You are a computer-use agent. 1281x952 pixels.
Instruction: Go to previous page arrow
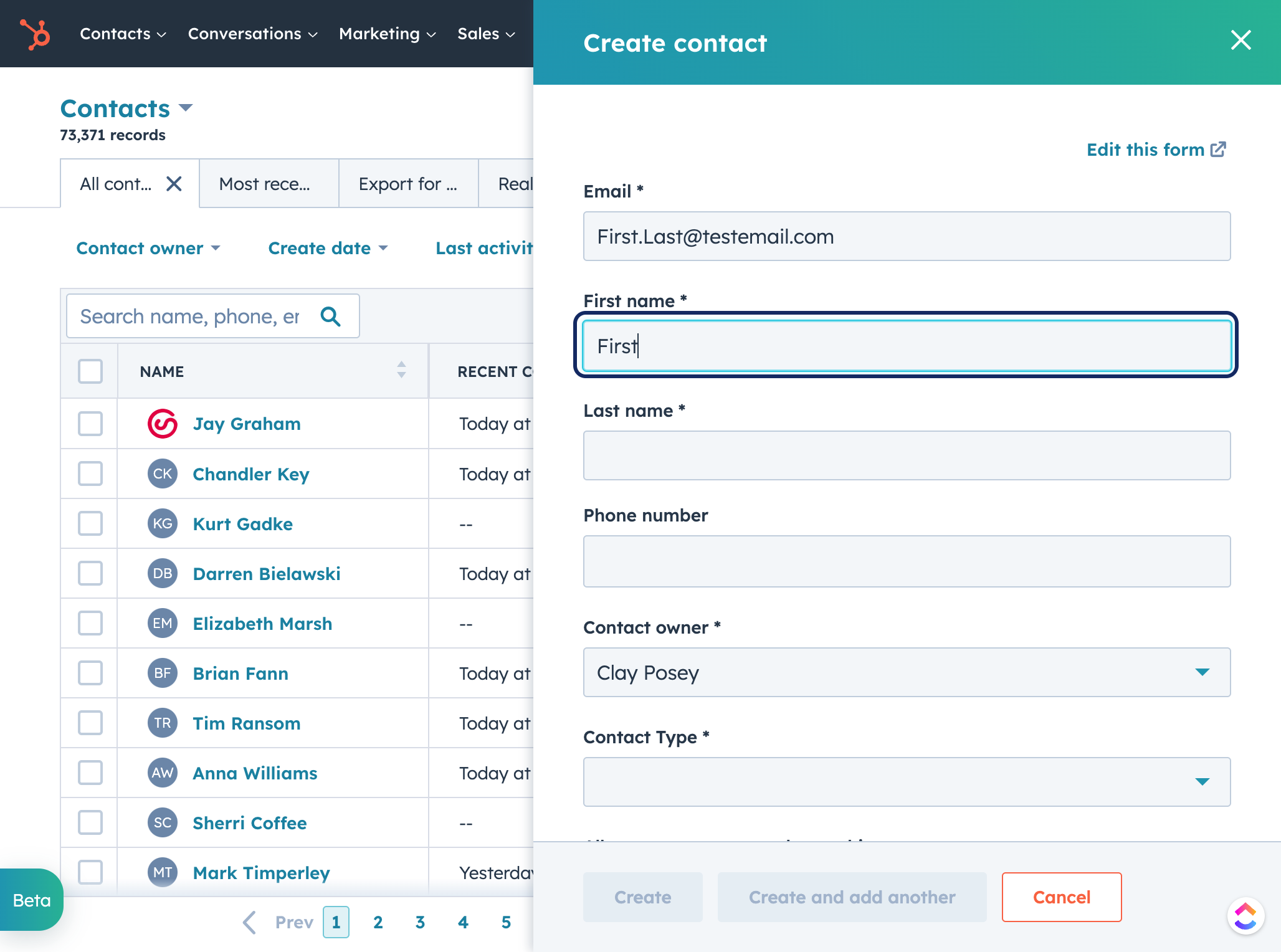tap(249, 922)
